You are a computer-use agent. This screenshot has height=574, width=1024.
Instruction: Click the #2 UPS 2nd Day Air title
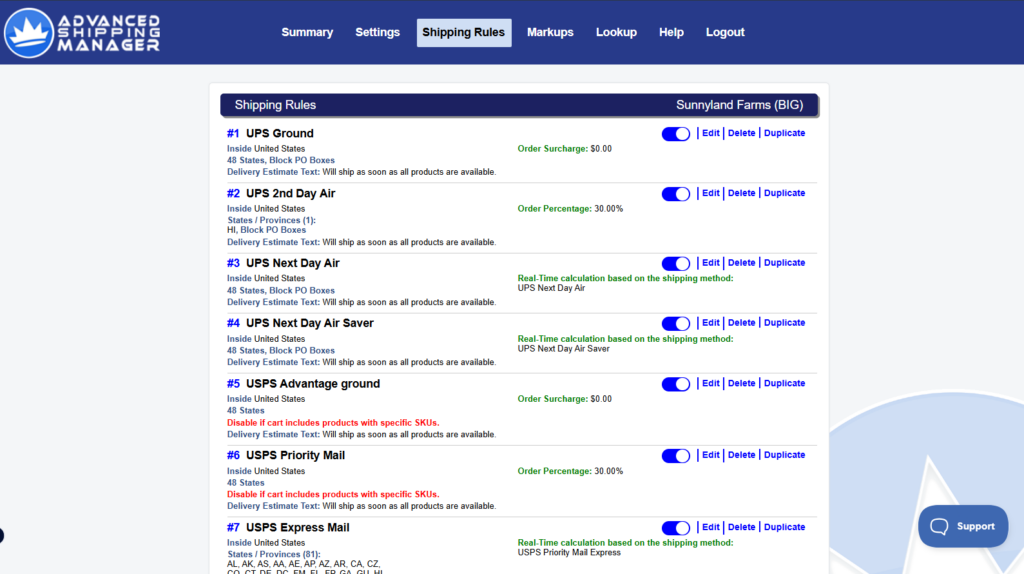click(281, 194)
